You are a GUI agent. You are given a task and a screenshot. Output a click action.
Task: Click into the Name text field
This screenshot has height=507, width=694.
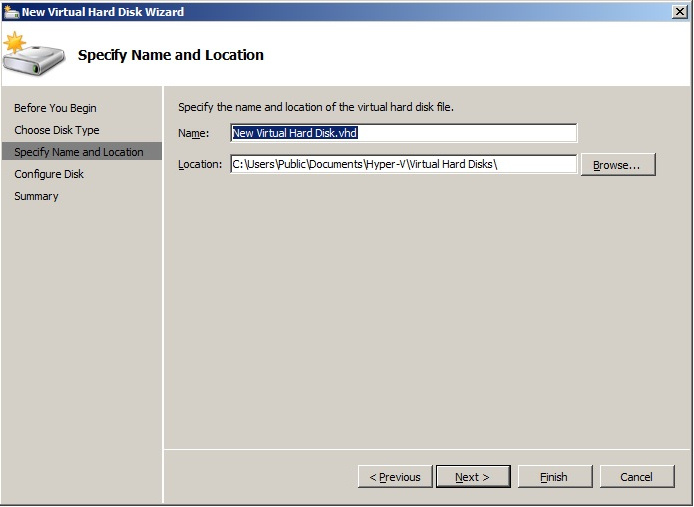403,133
